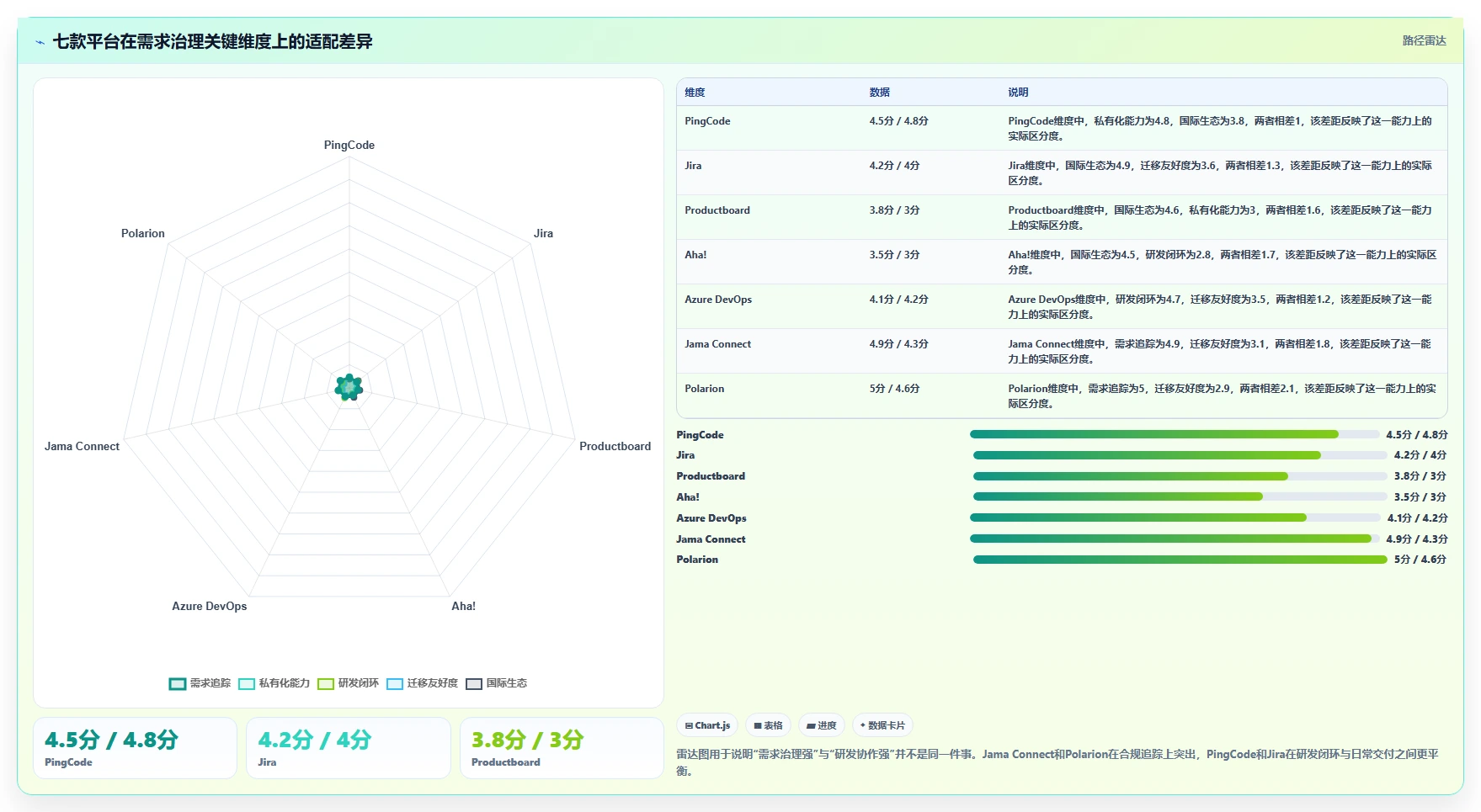Image resolution: width=1481 pixels, height=812 pixels.
Task: Click the Polarion axis label on radar
Action: [x=143, y=234]
